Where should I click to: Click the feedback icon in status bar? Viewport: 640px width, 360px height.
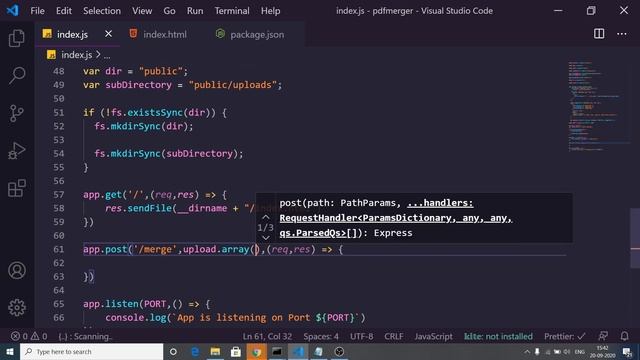coord(603,336)
